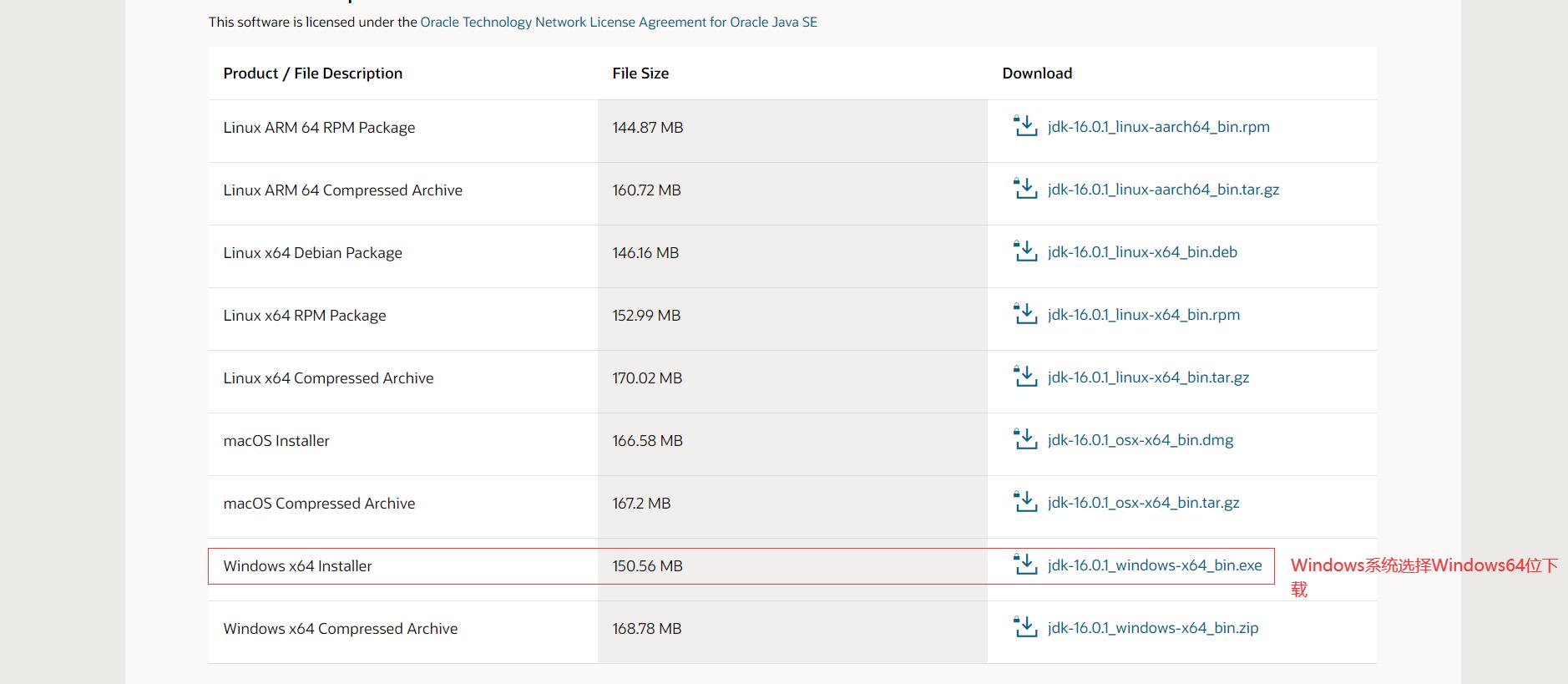Screen dimensions: 1568x684
Task: Click download icon for windows-x64 exe
Action: pos(1024,565)
